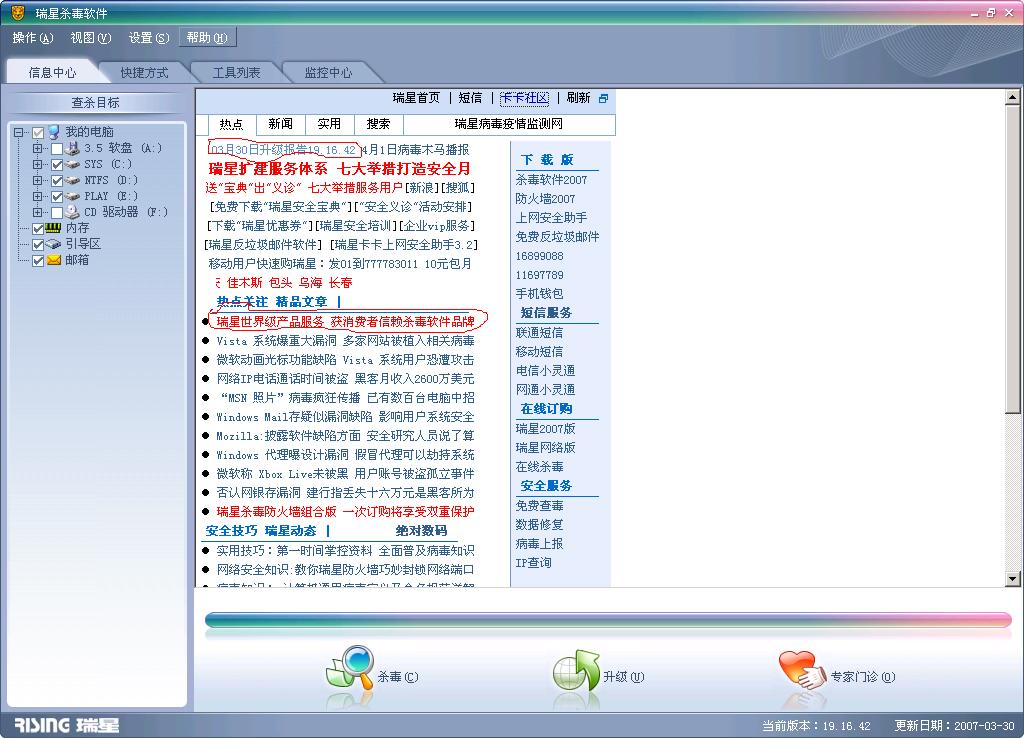Click the Rising lion icon in title bar
Screen dimensions: 1024x738
tap(18, 12)
